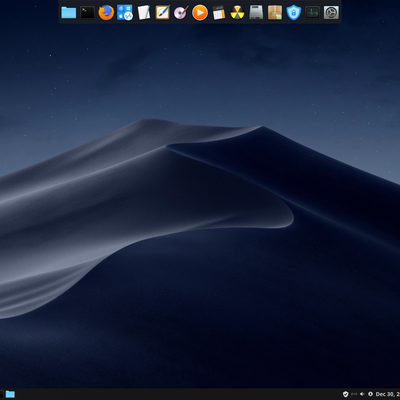
Task: Open the yellow radiation symbol app
Action: (x=237, y=13)
